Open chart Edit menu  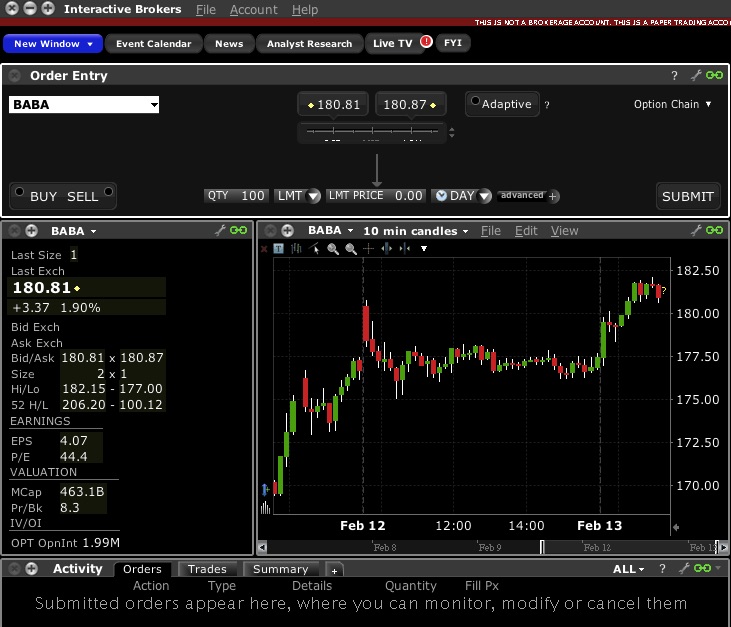526,231
